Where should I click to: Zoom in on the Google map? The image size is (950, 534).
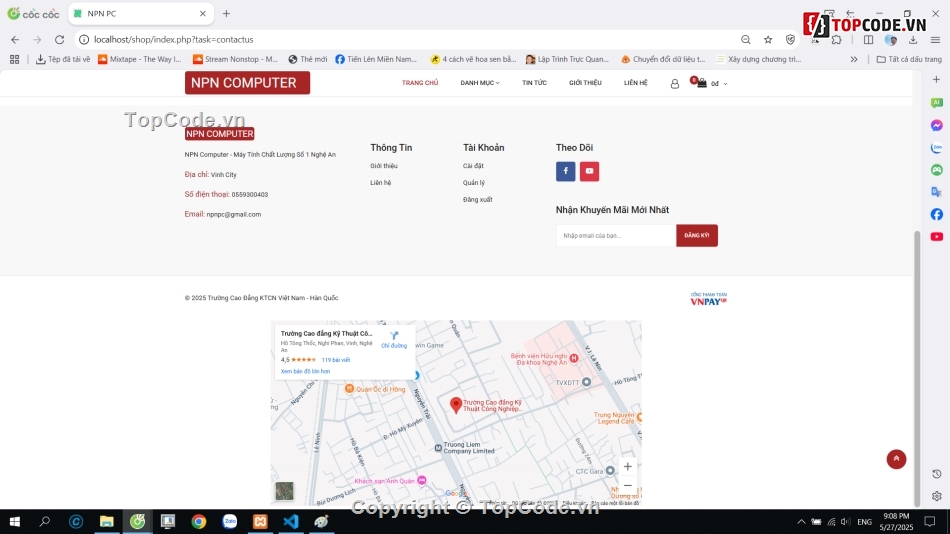628,466
